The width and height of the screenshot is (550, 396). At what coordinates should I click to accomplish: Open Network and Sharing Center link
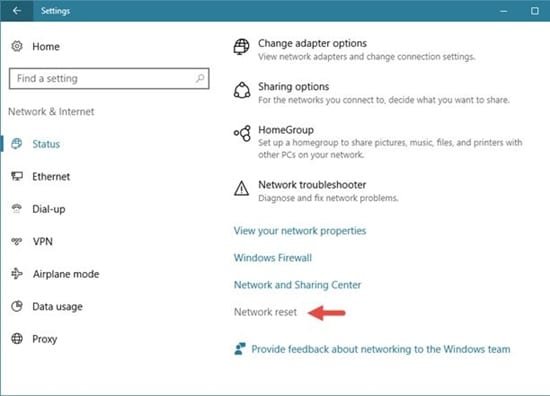[297, 285]
